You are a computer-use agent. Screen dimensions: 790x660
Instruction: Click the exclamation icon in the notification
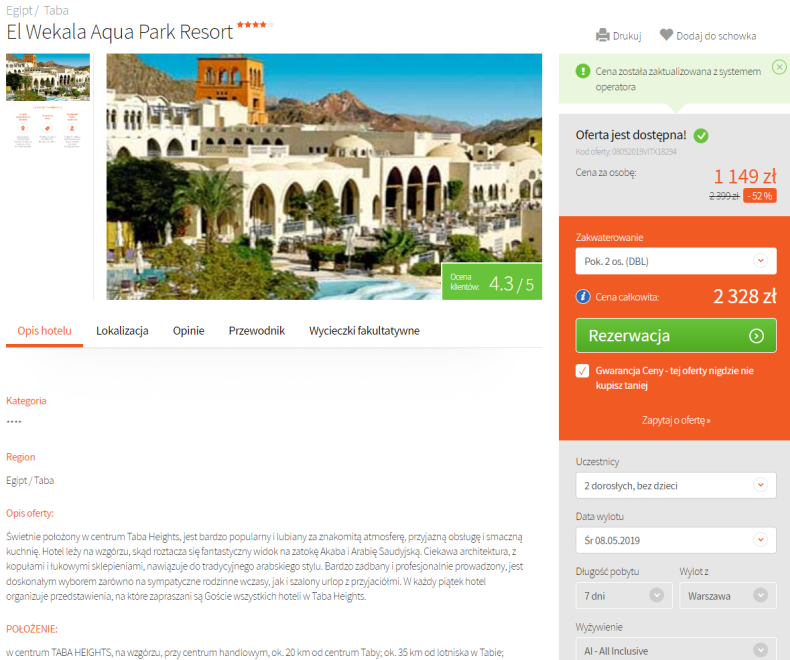[x=583, y=71]
